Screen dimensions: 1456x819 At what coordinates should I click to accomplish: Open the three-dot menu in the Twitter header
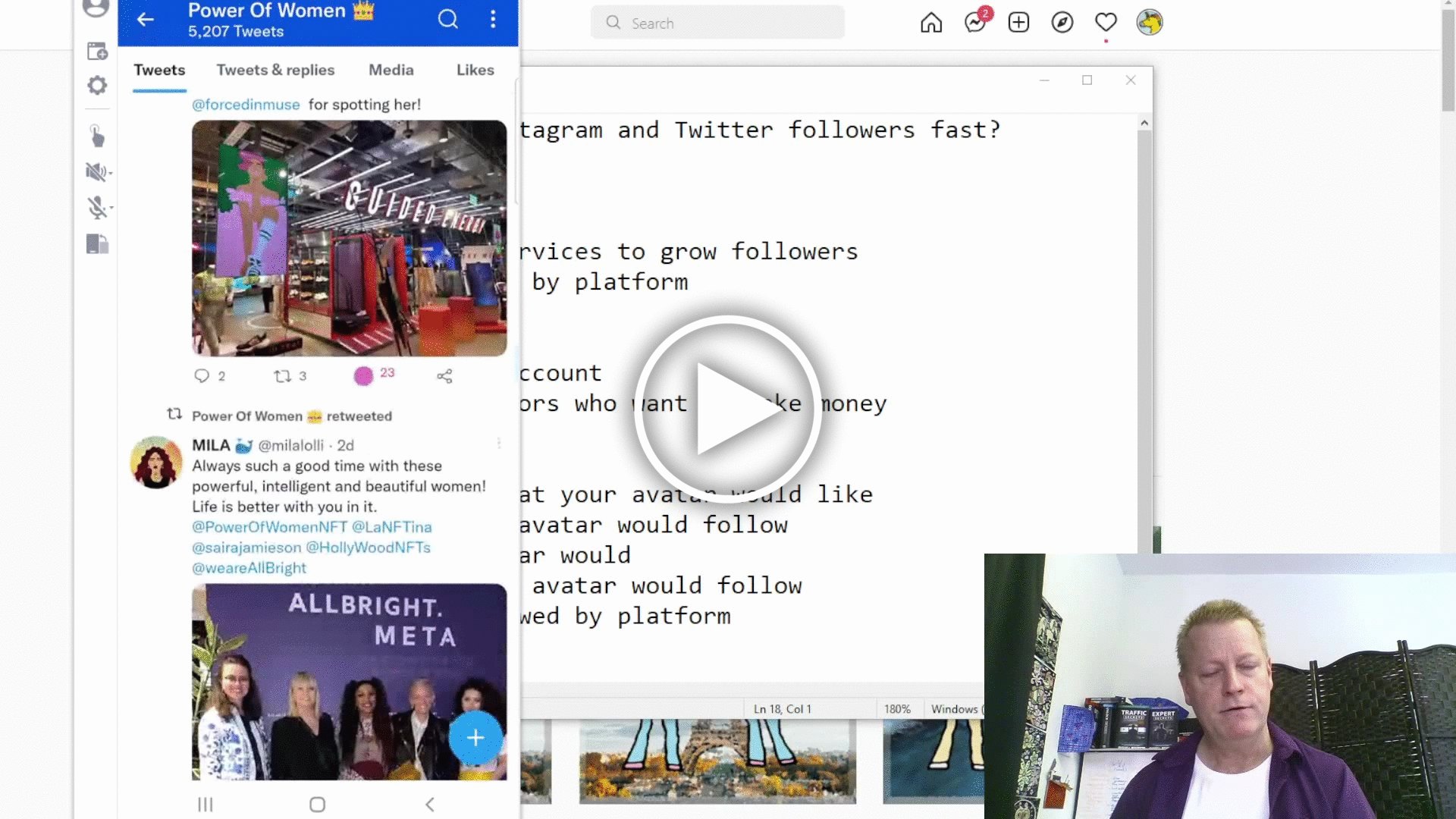click(x=493, y=19)
